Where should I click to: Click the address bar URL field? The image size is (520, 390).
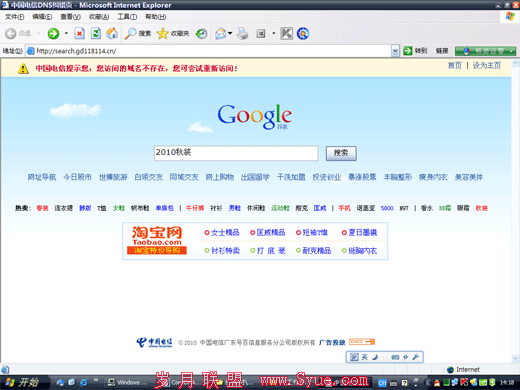(208, 51)
